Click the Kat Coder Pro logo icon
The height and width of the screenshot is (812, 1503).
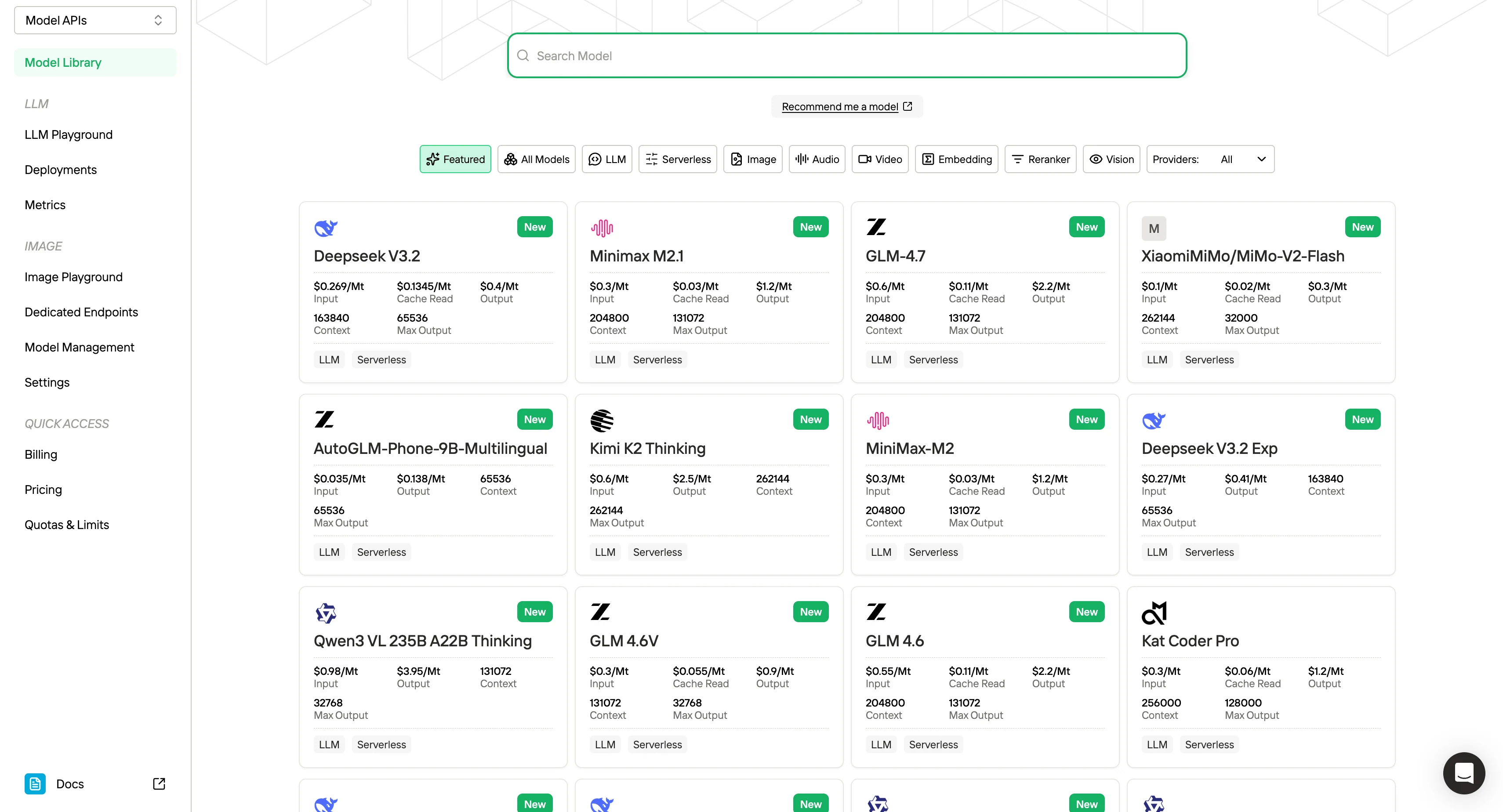1154,613
